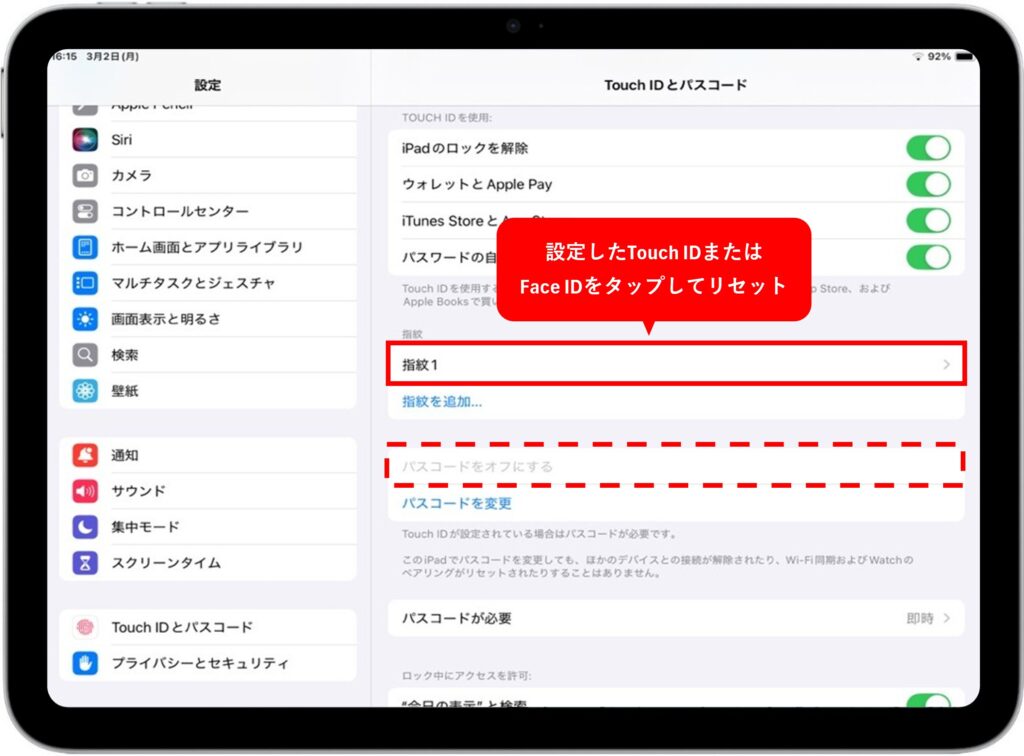Viewport: 1024px width, 756px height.
Task: Disable Wallet and Apple Pay switch
Action: [x=927, y=184]
